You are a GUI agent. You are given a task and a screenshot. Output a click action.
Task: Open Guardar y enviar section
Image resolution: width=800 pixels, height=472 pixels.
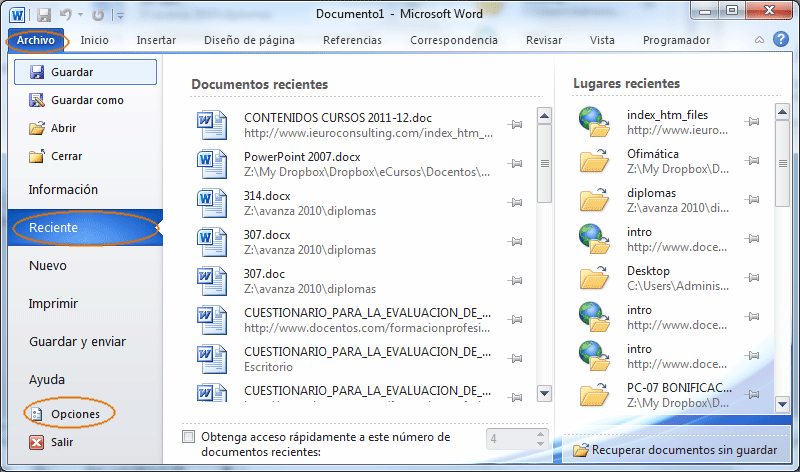point(85,341)
